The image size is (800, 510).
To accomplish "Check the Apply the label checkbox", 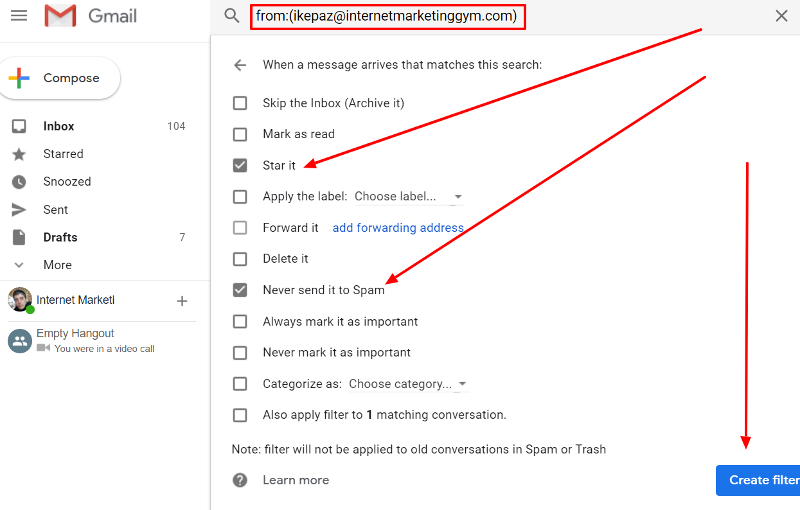I will pyautogui.click(x=240, y=196).
